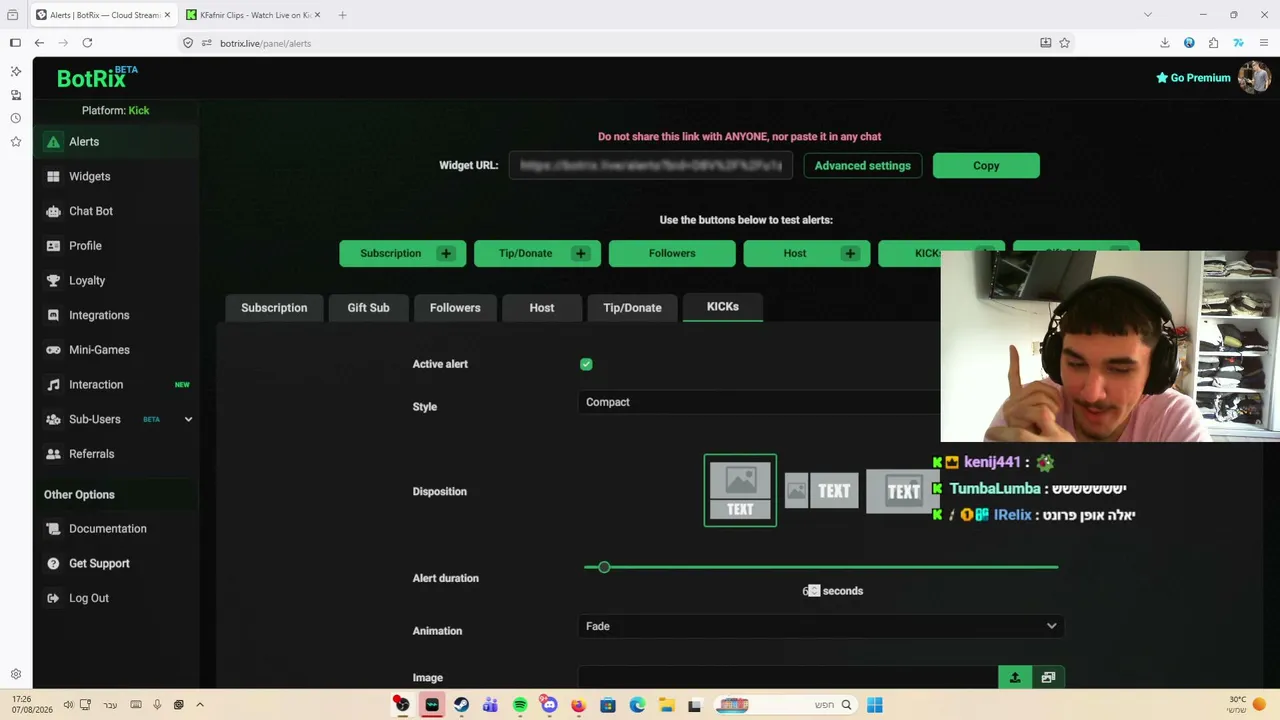Test a Host alert
The height and width of the screenshot is (720, 1280).
pos(795,254)
